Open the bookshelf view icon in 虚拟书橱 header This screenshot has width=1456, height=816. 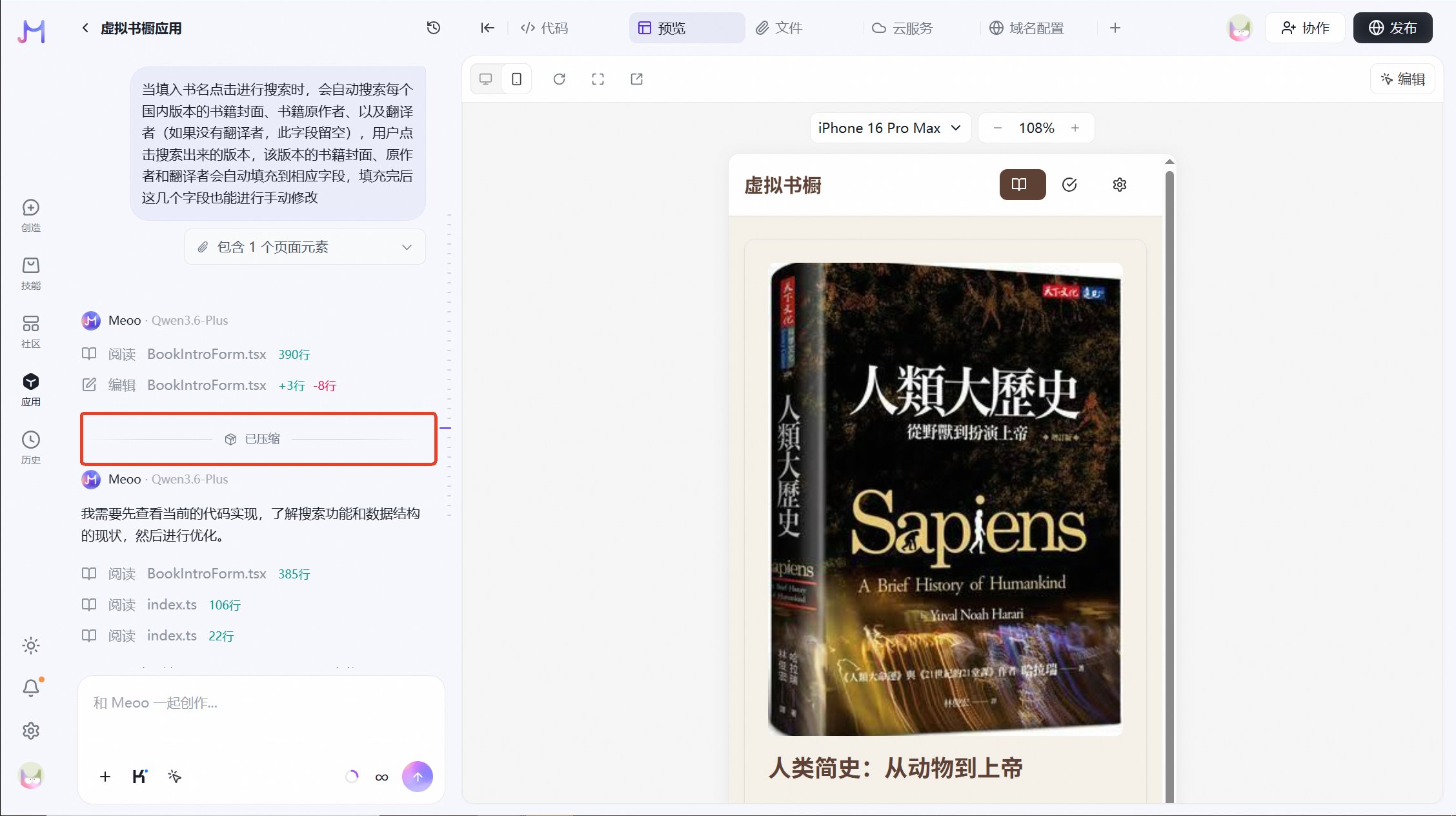[1022, 185]
